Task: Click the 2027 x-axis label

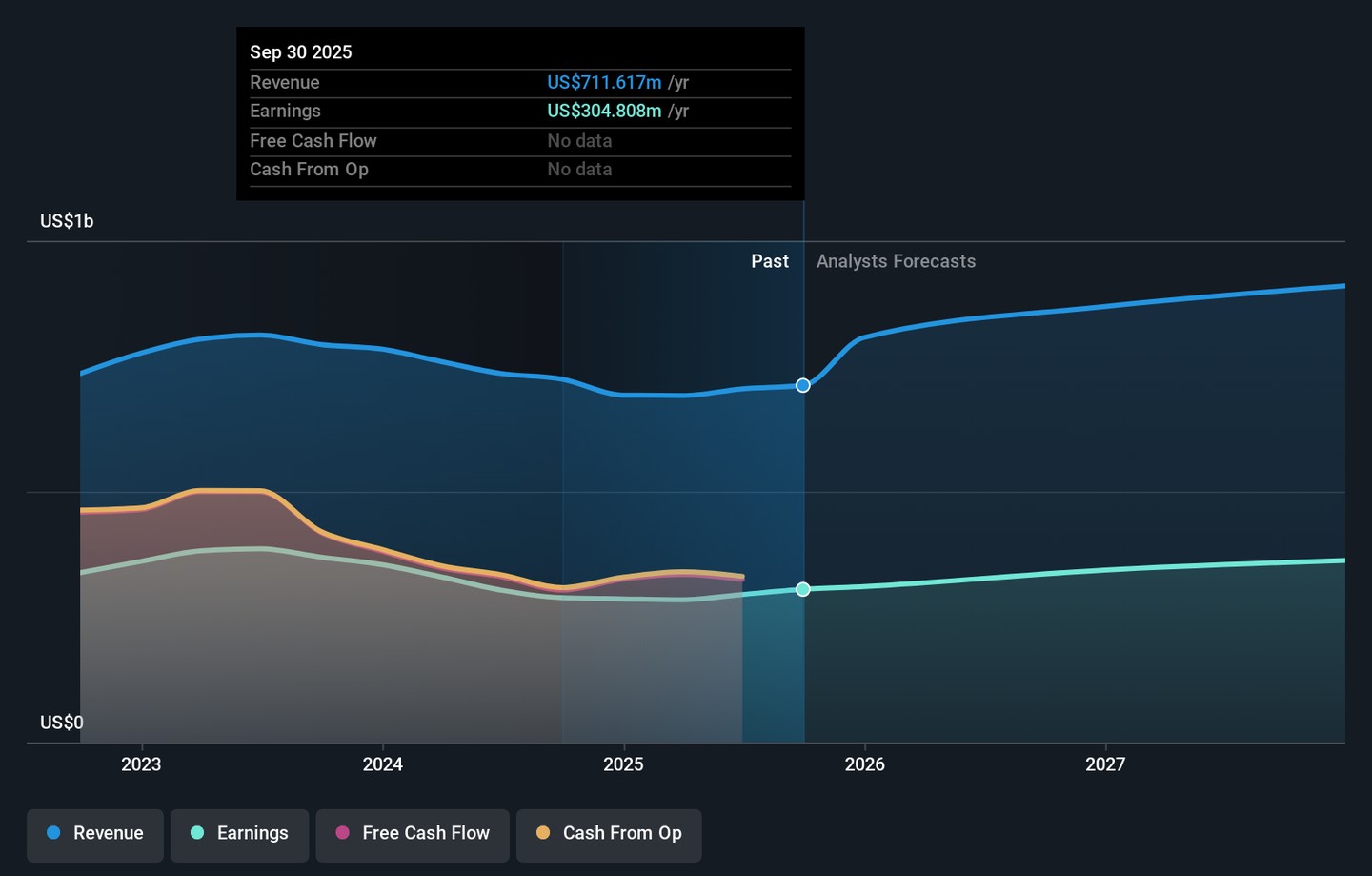Action: pos(1105,764)
